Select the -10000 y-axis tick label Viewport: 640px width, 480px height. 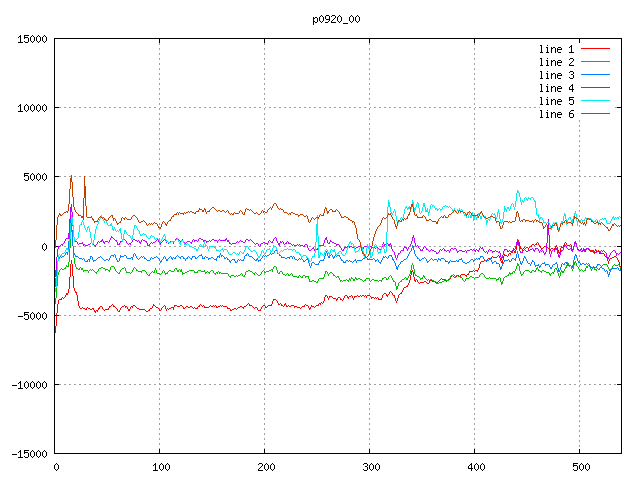pos(28,385)
